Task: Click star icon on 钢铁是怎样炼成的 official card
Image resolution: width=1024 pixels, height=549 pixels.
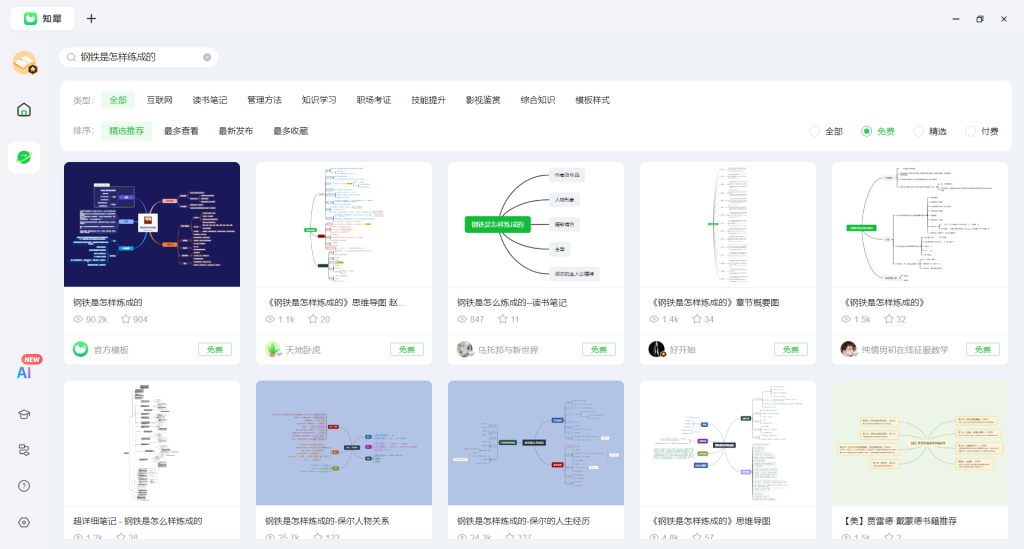Action: point(125,319)
